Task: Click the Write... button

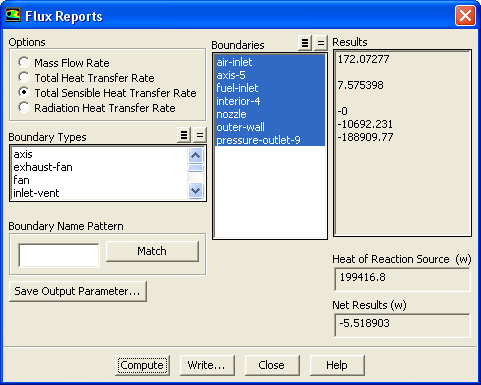Action: pyautogui.click(x=207, y=365)
